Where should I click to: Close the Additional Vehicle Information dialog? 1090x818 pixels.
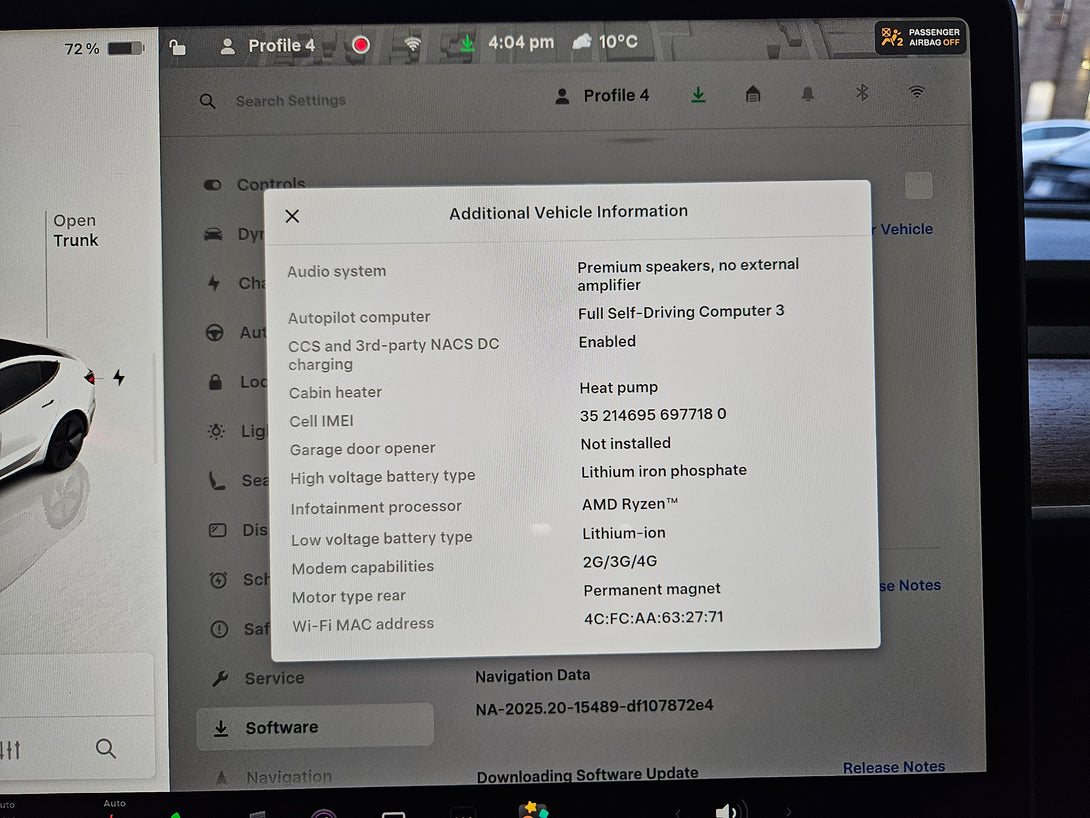[x=292, y=216]
